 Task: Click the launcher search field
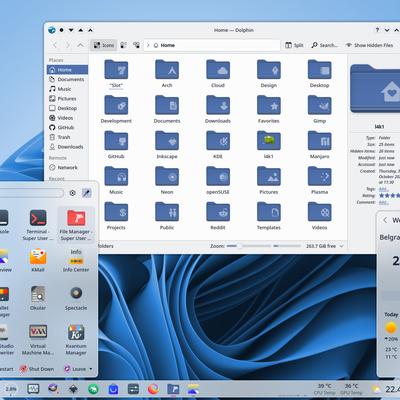31,193
